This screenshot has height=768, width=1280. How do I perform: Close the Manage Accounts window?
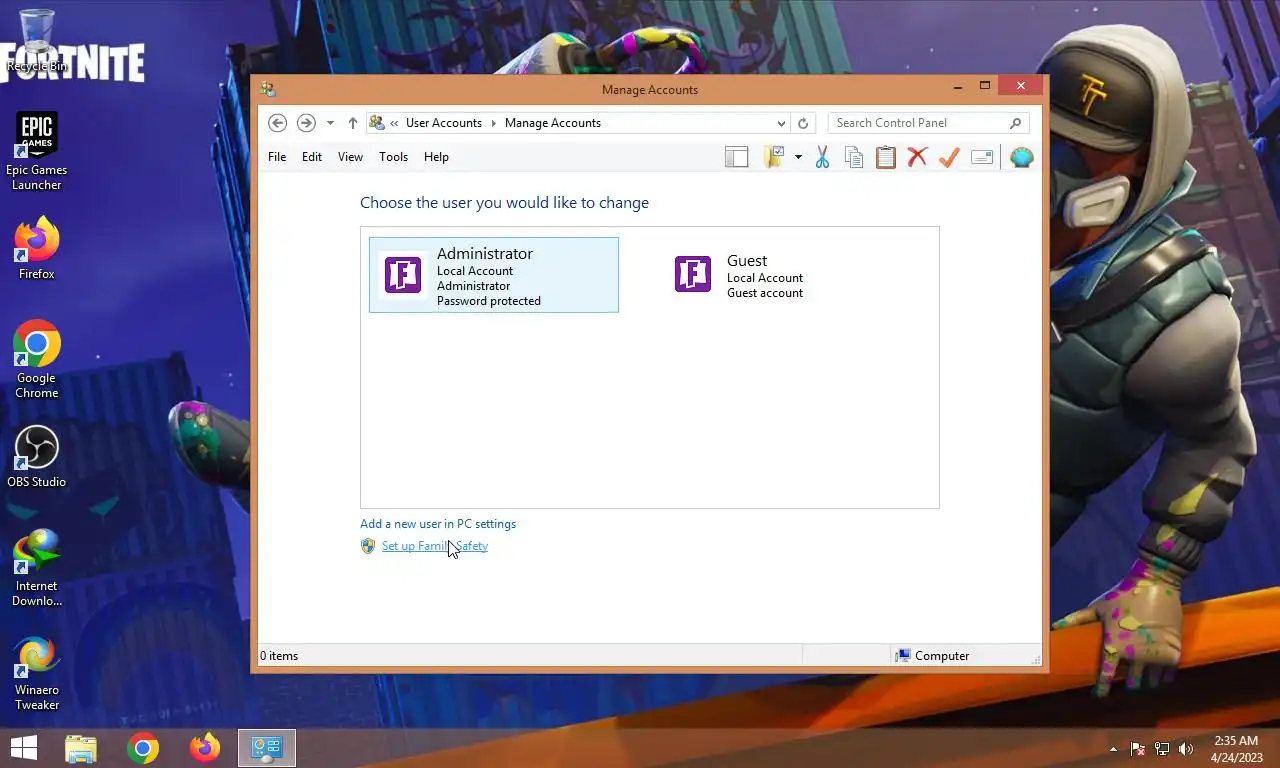click(x=1020, y=87)
